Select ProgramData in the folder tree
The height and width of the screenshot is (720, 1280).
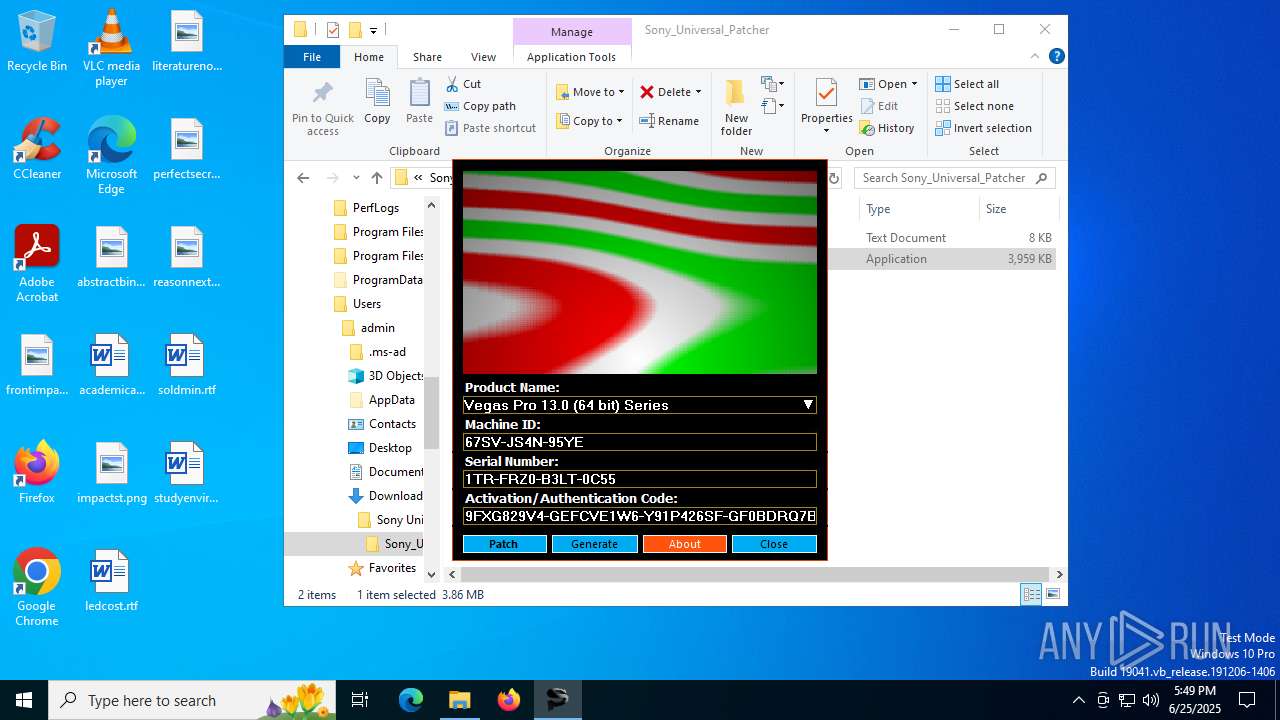point(388,280)
